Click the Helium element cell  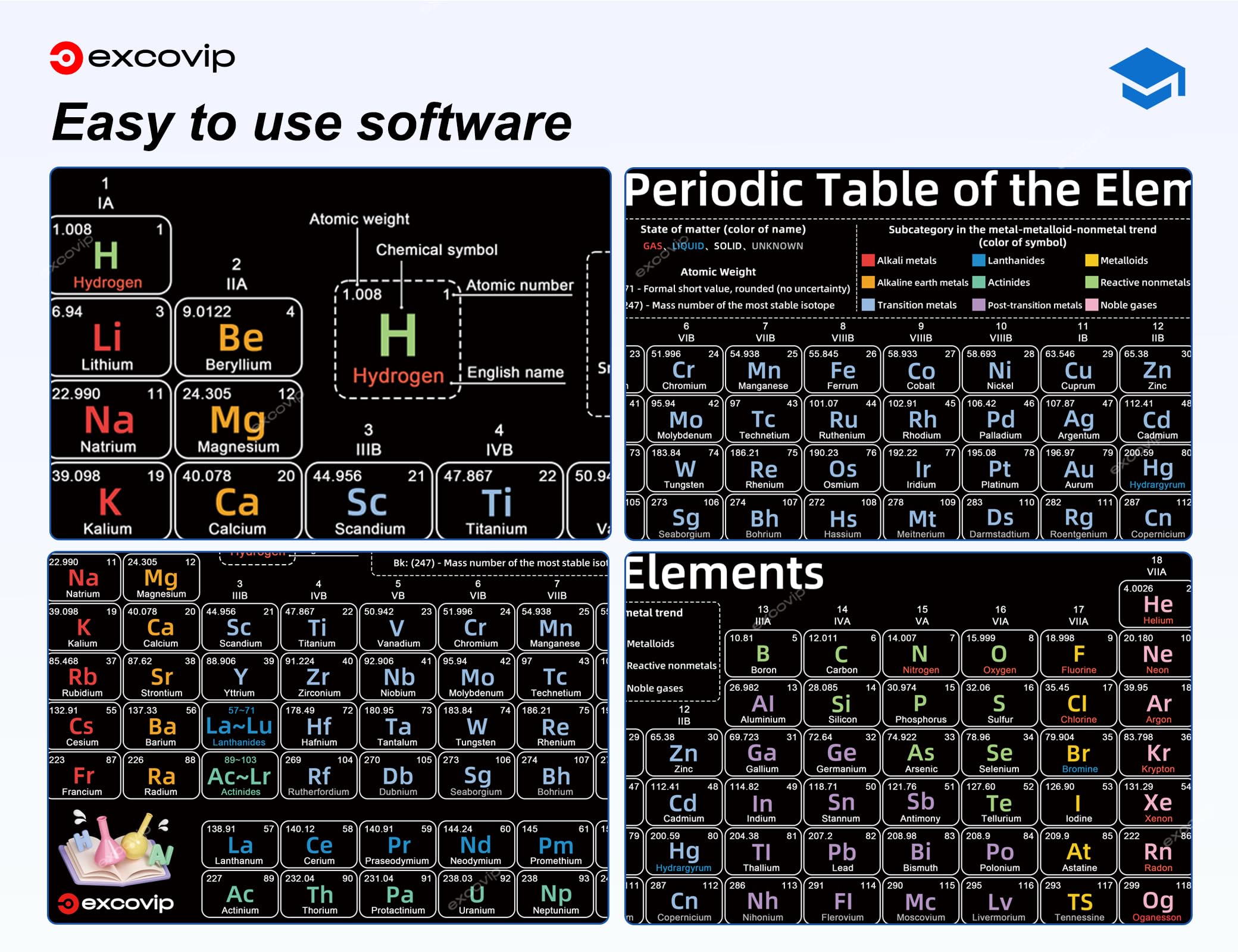click(1155, 605)
